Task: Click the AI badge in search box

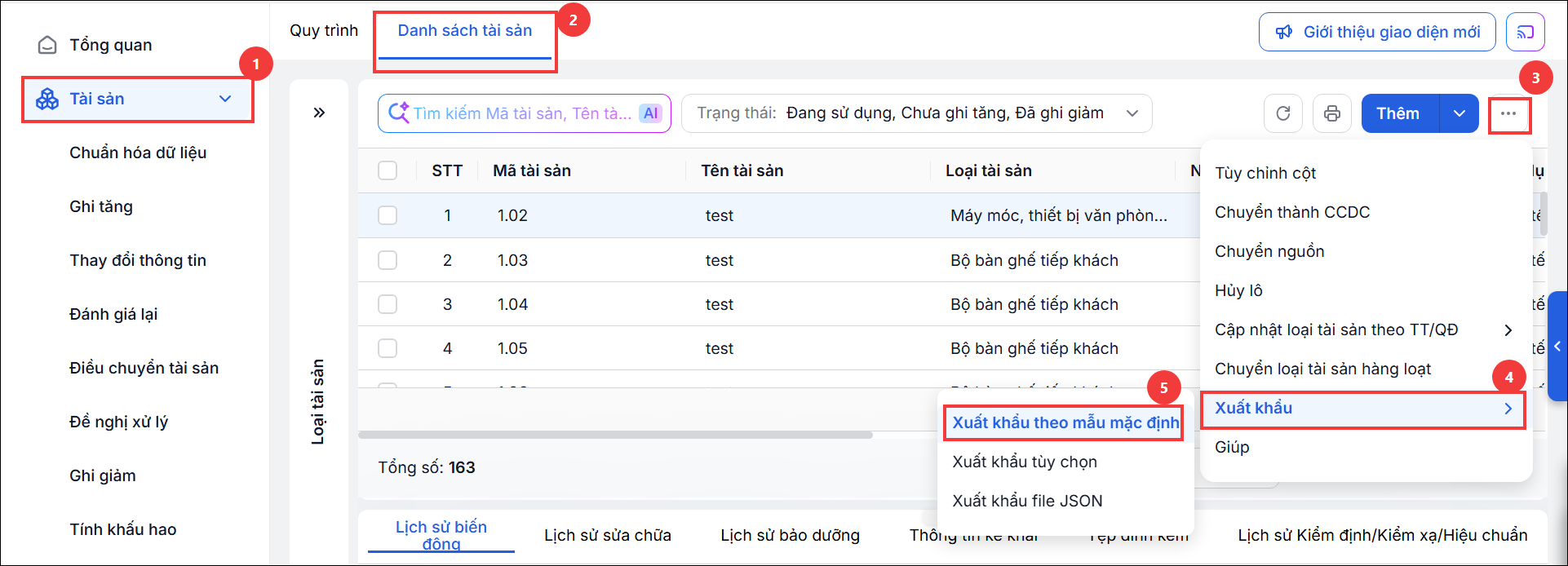Action: 650,113
